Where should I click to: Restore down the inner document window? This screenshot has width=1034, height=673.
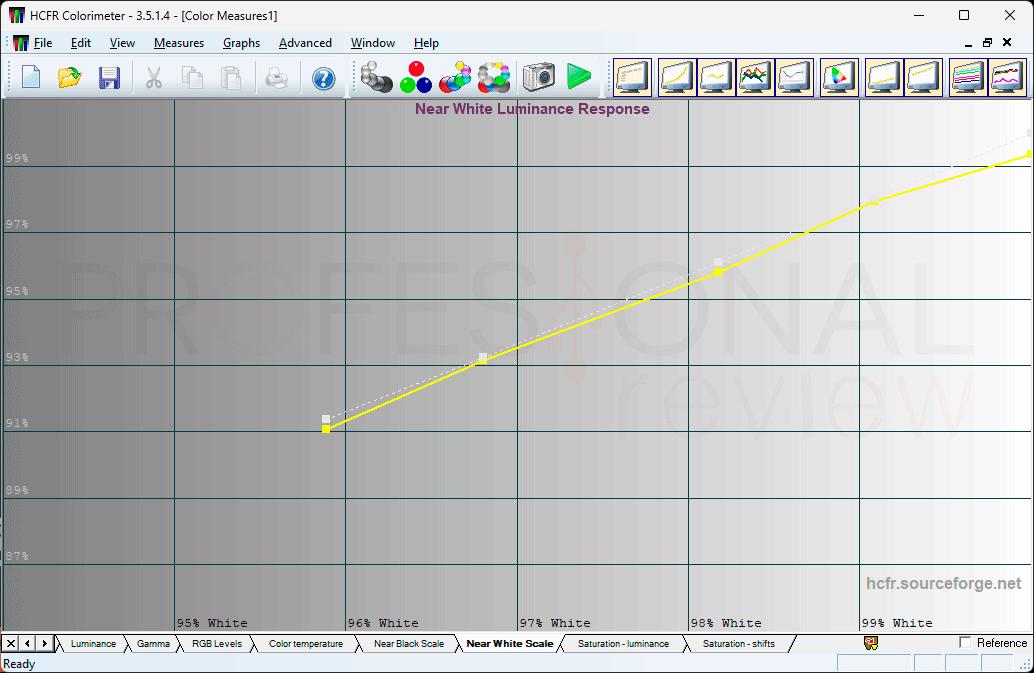point(987,43)
